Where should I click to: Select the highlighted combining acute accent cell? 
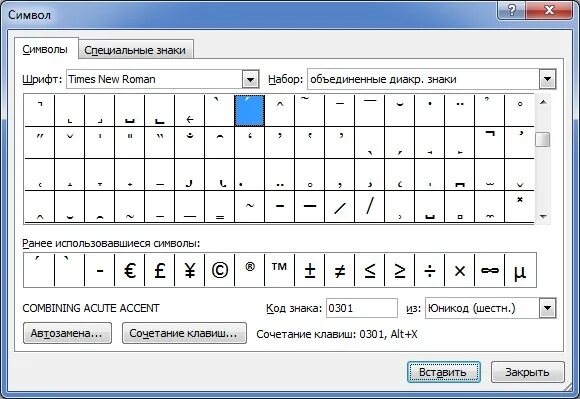click(x=249, y=111)
